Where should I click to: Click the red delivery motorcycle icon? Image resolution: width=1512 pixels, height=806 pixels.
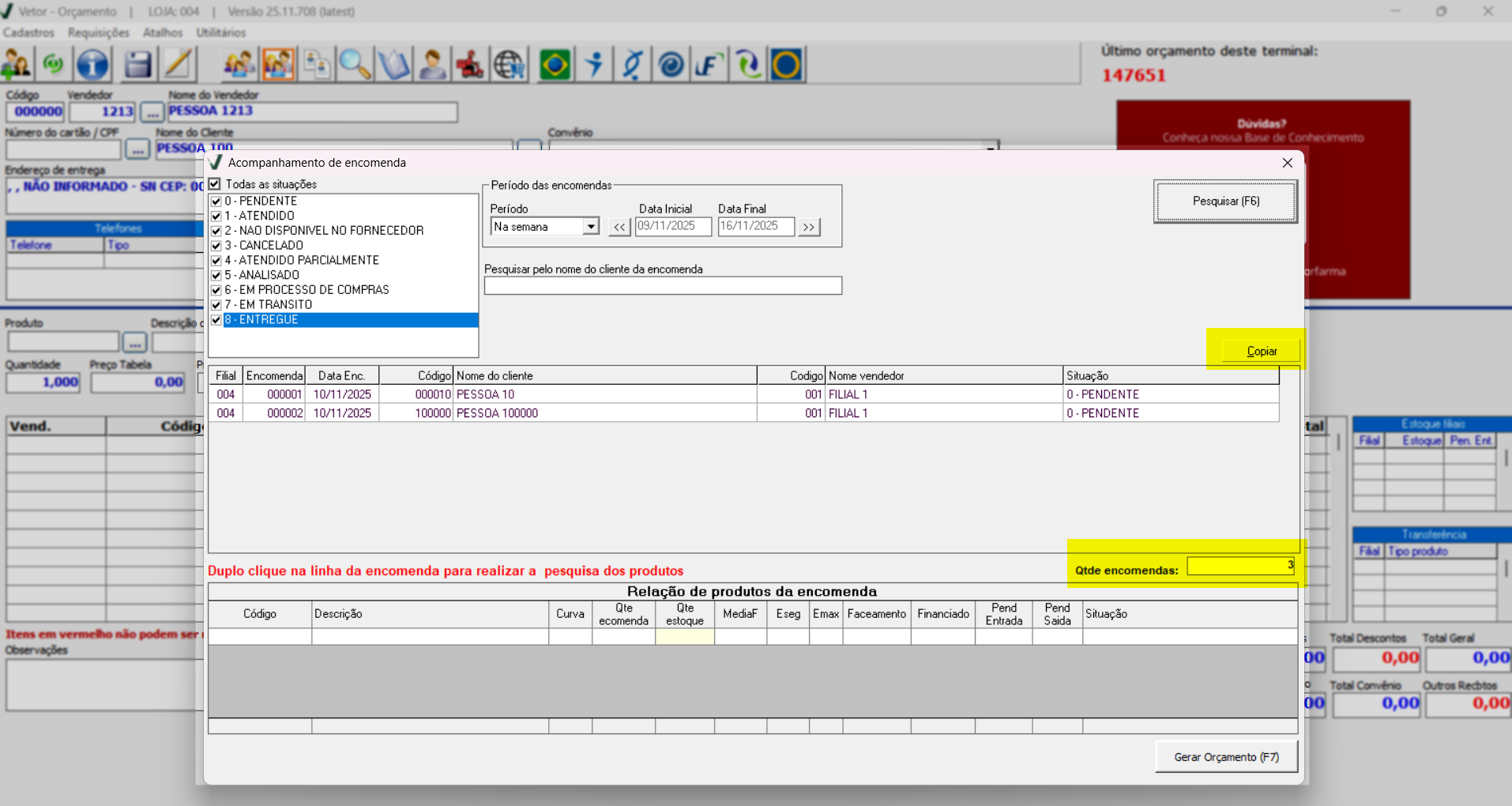[470, 65]
